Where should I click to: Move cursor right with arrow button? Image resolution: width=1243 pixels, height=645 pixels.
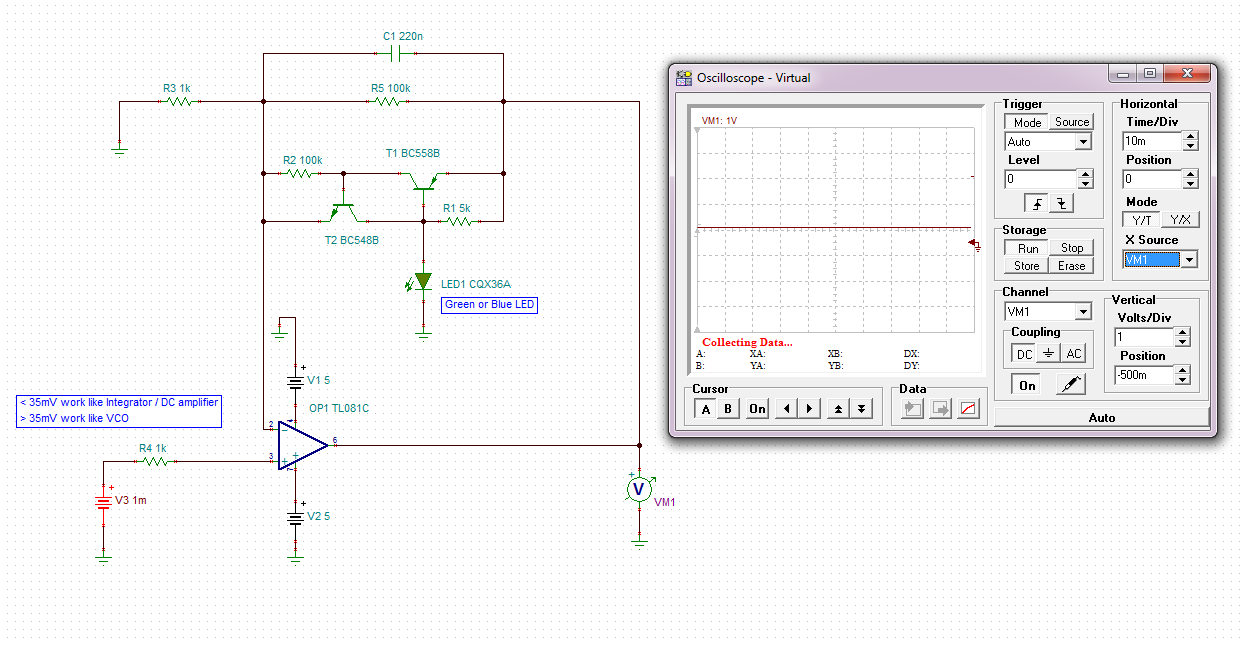tap(809, 408)
